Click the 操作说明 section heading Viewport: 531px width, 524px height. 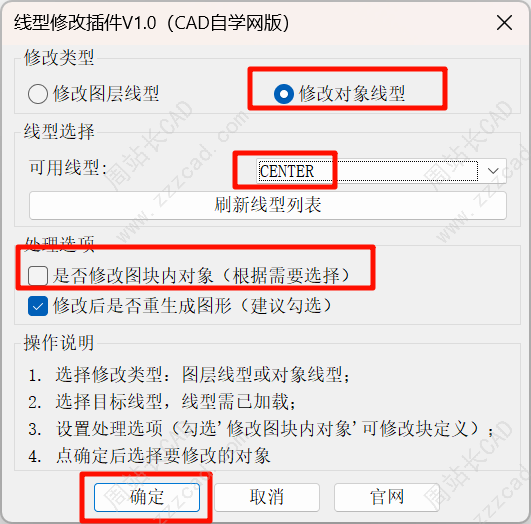pyautogui.click(x=59, y=343)
